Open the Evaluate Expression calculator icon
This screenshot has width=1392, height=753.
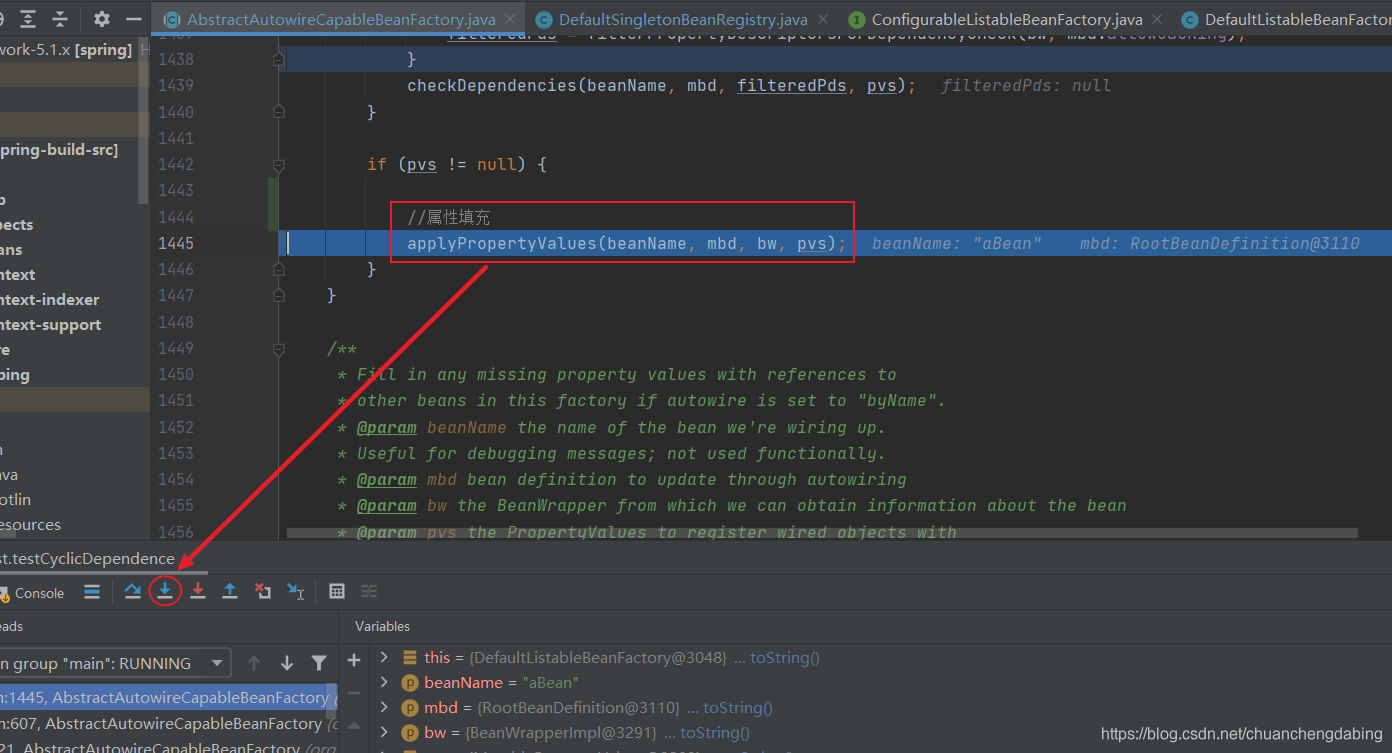click(x=337, y=591)
